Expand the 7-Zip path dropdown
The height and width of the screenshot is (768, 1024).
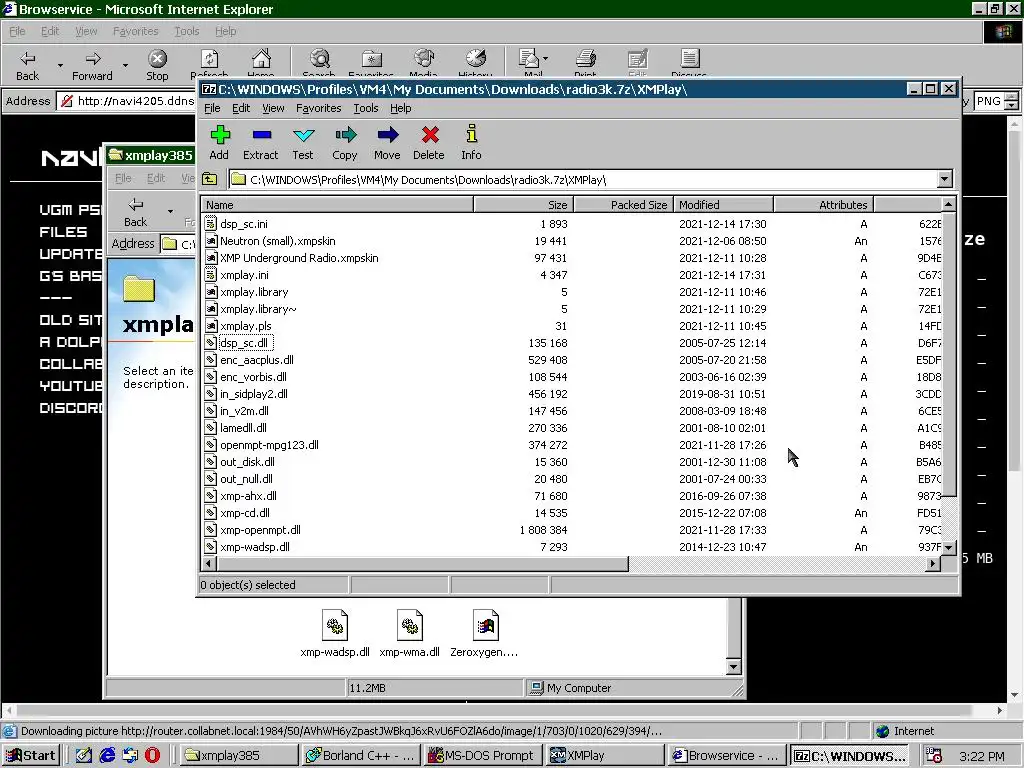point(944,179)
